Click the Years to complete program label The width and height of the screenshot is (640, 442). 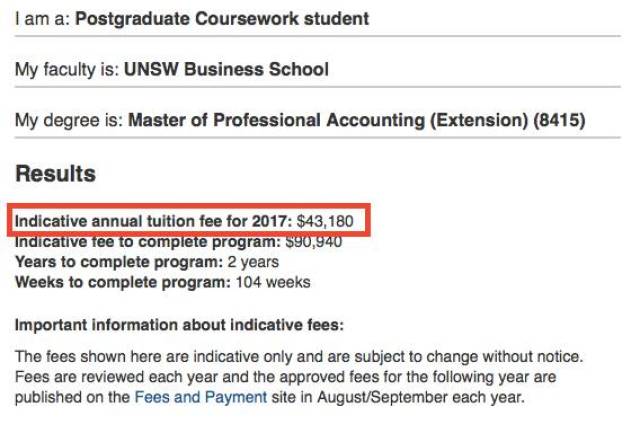(x=116, y=262)
